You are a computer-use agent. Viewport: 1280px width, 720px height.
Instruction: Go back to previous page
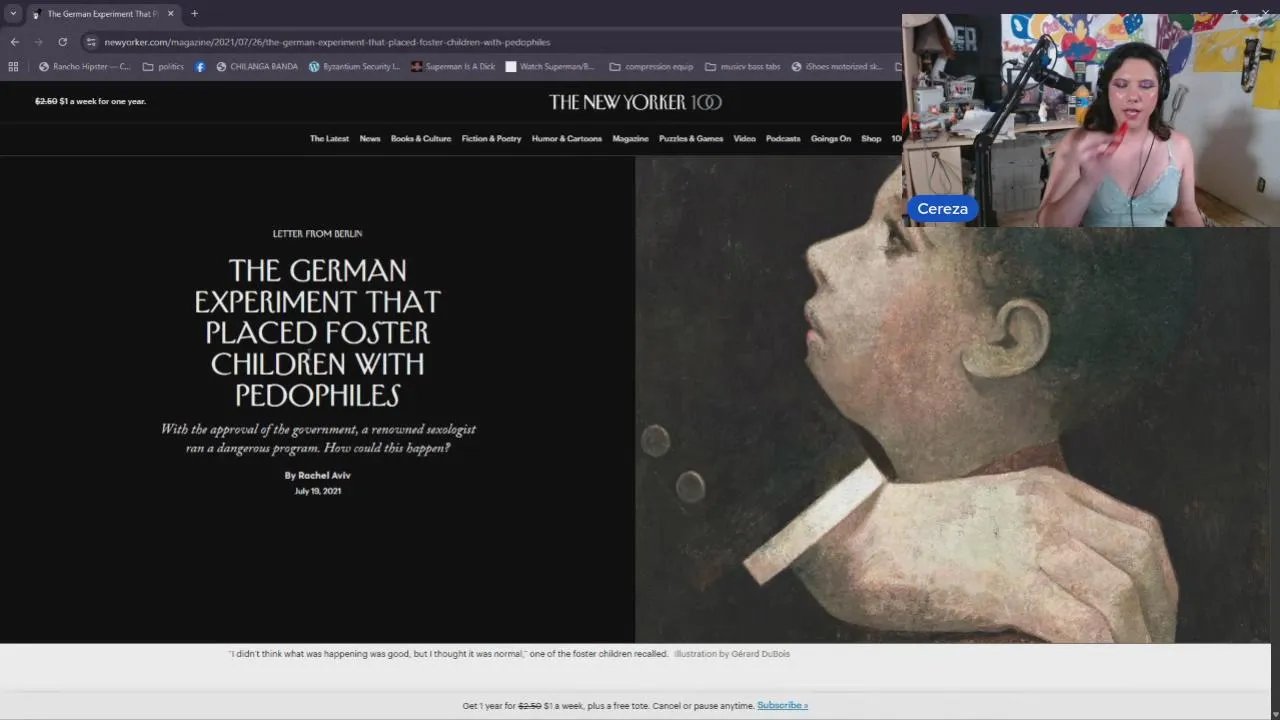pos(14,42)
